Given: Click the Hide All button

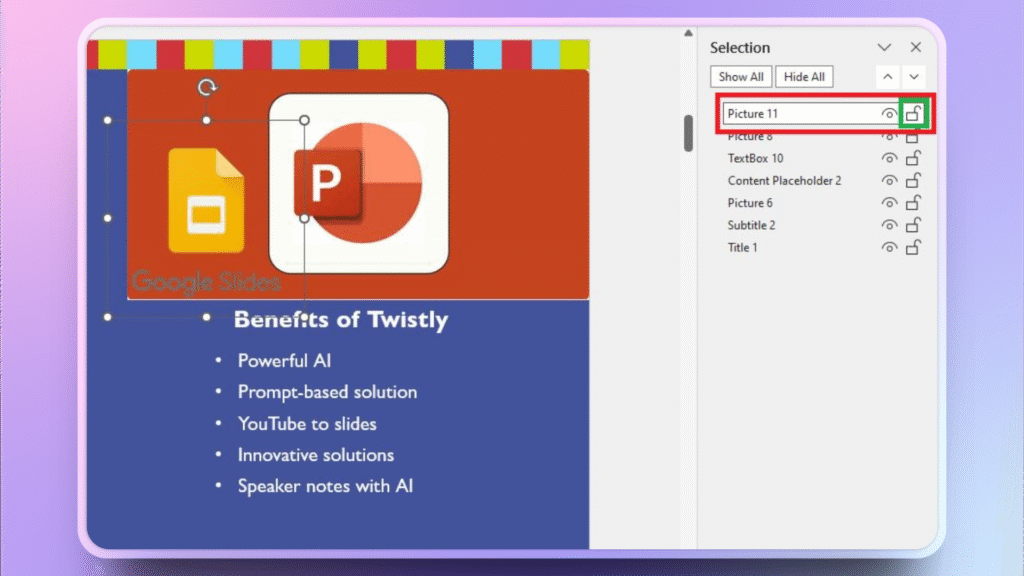Looking at the screenshot, I should click(x=804, y=76).
